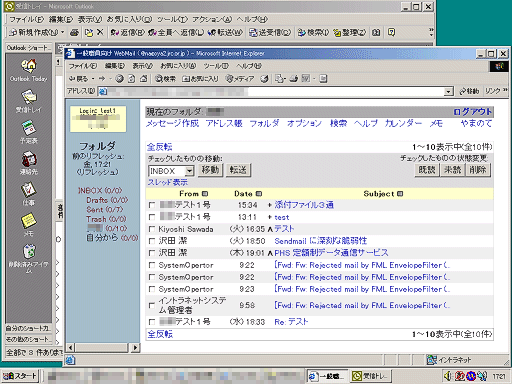512x384 pixels.
Task: Open the Contacts icon in Outlook bar
Action: pyautogui.click(x=29, y=159)
